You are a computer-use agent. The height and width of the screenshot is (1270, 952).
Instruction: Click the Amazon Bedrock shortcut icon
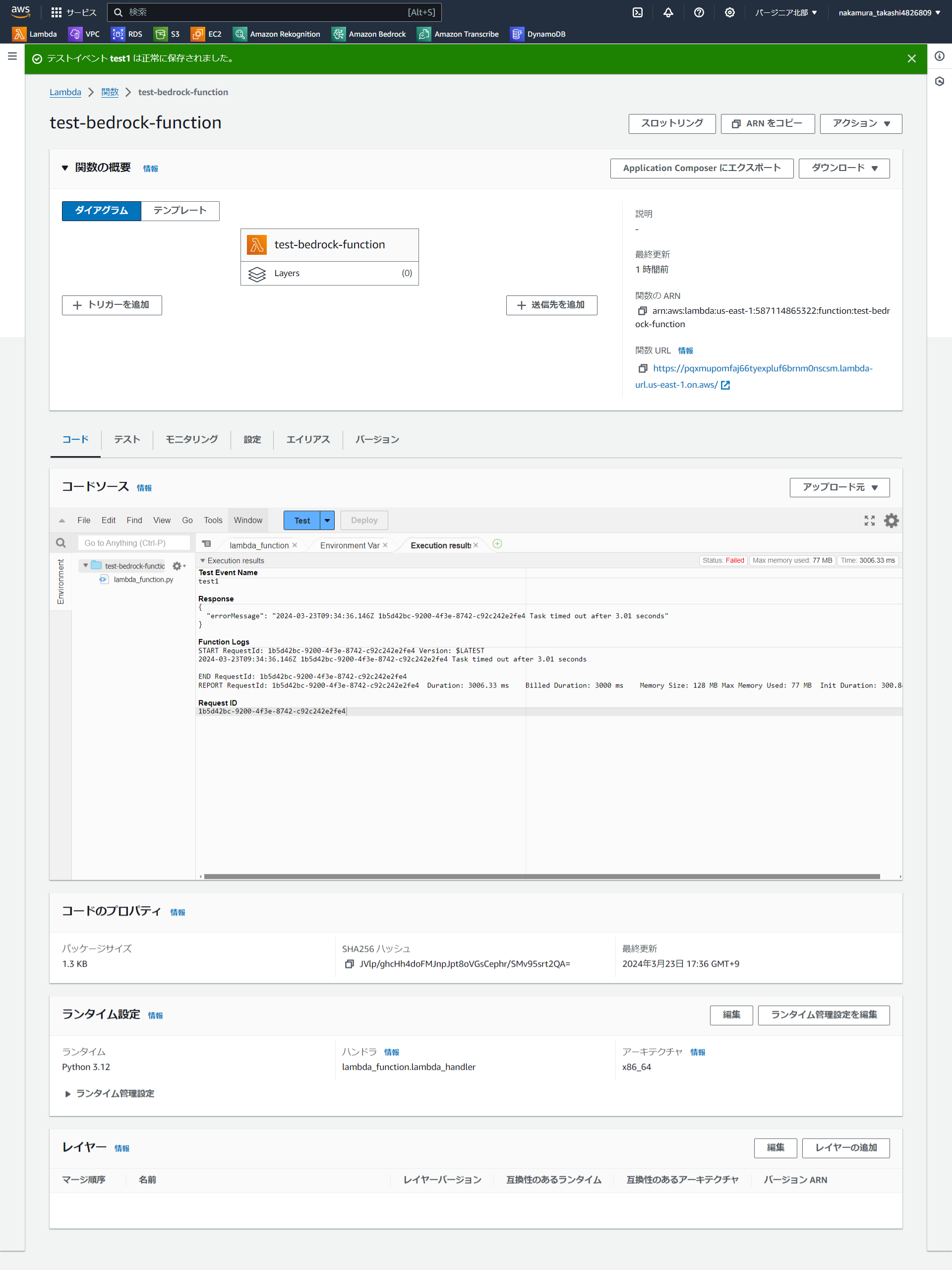pos(339,34)
